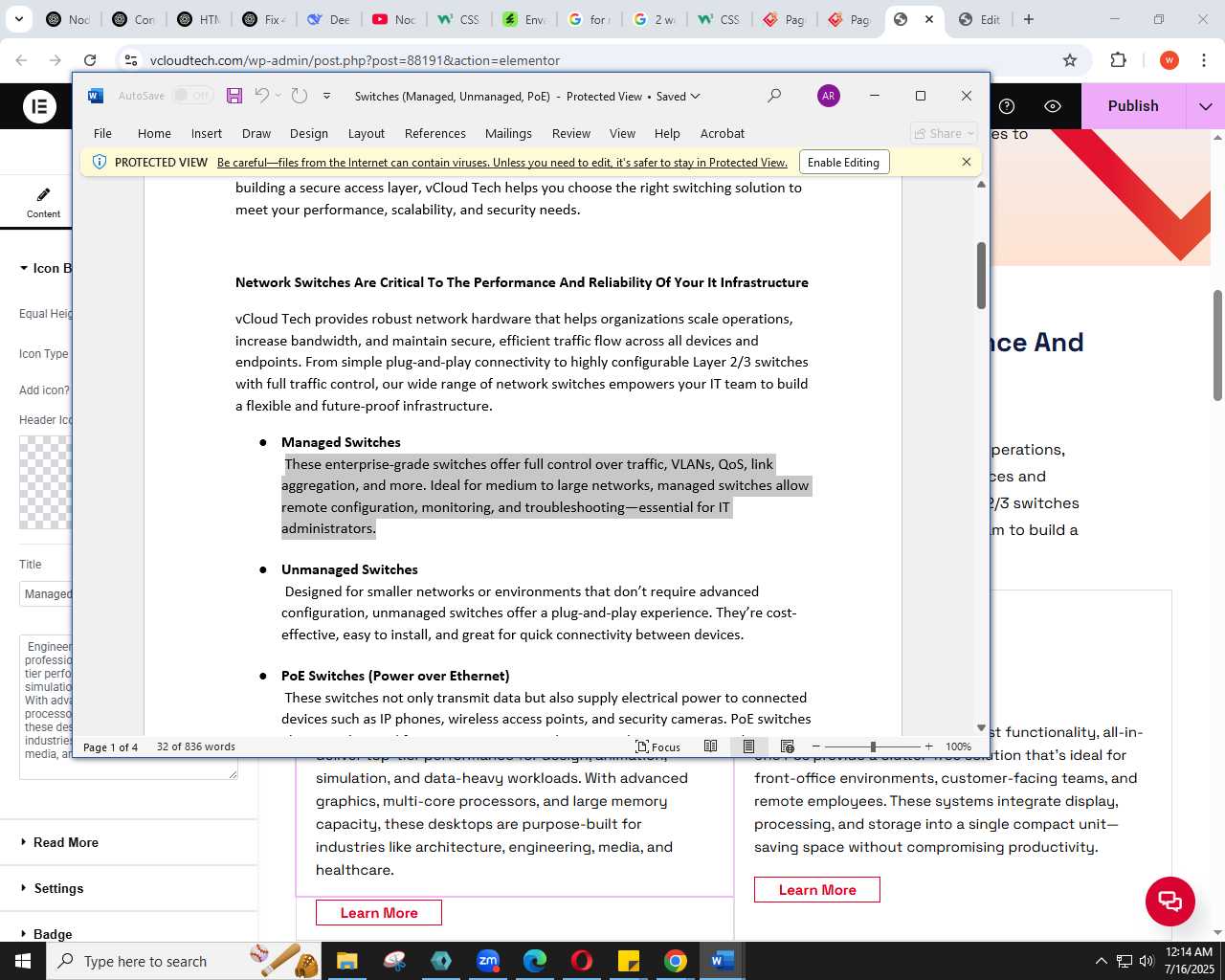Click the Learn More link under all-in-one card
The image size is (1225, 980).
[817, 890]
